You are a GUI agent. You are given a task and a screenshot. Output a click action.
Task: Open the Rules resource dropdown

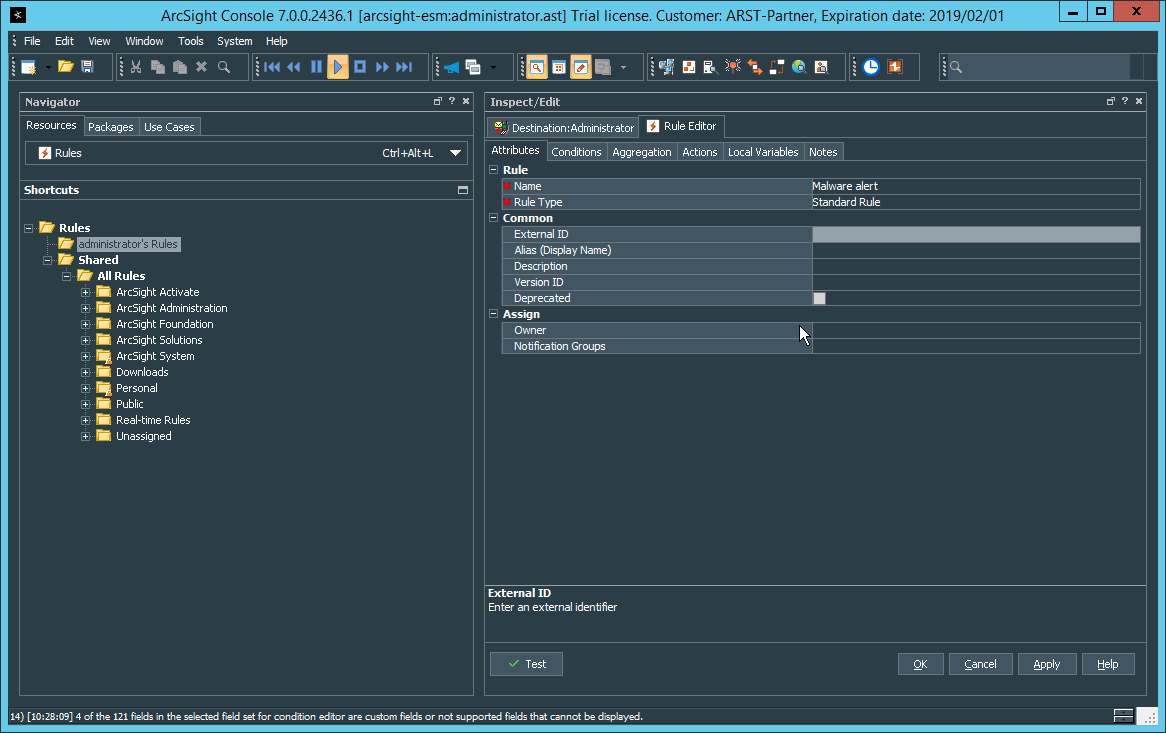(x=456, y=153)
